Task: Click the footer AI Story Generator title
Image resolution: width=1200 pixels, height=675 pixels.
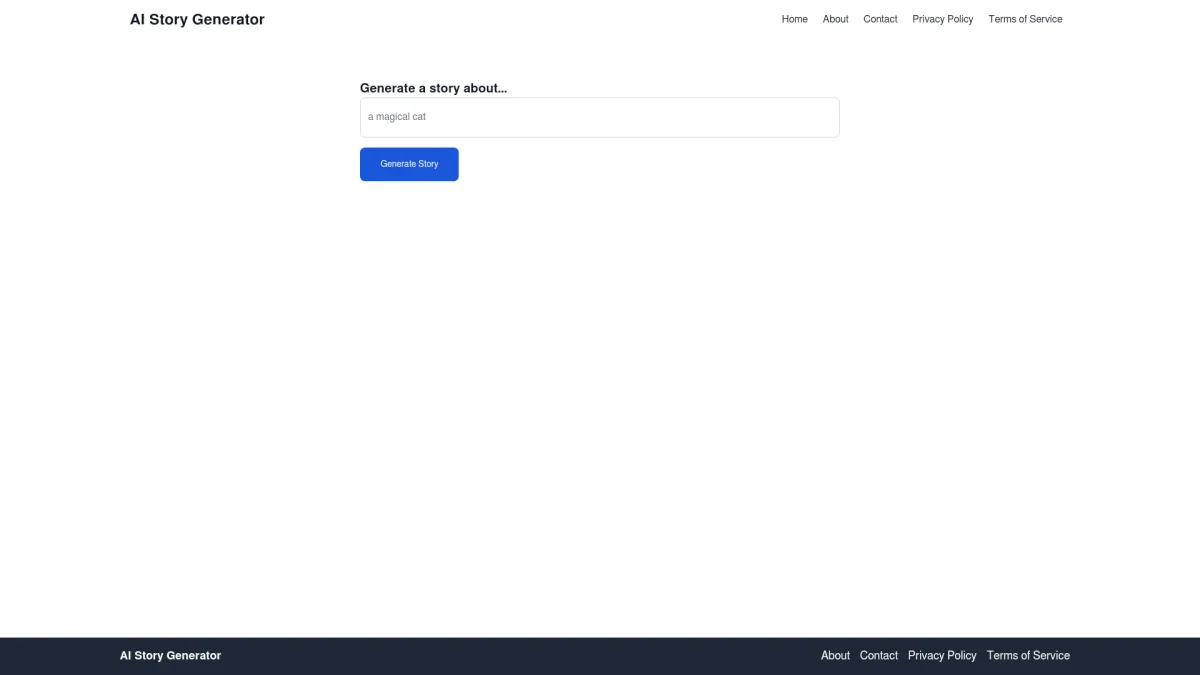Action: 170,656
